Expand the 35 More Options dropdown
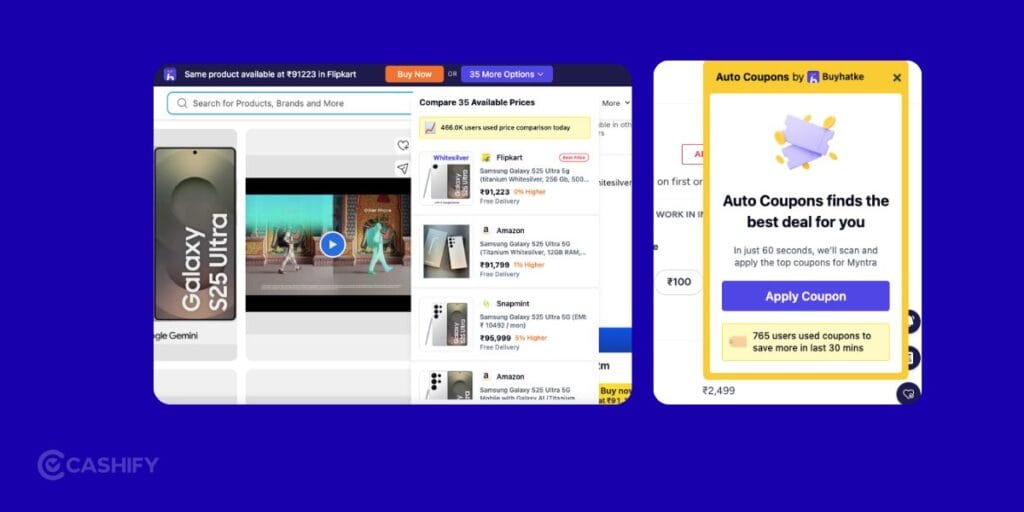 [x=507, y=74]
